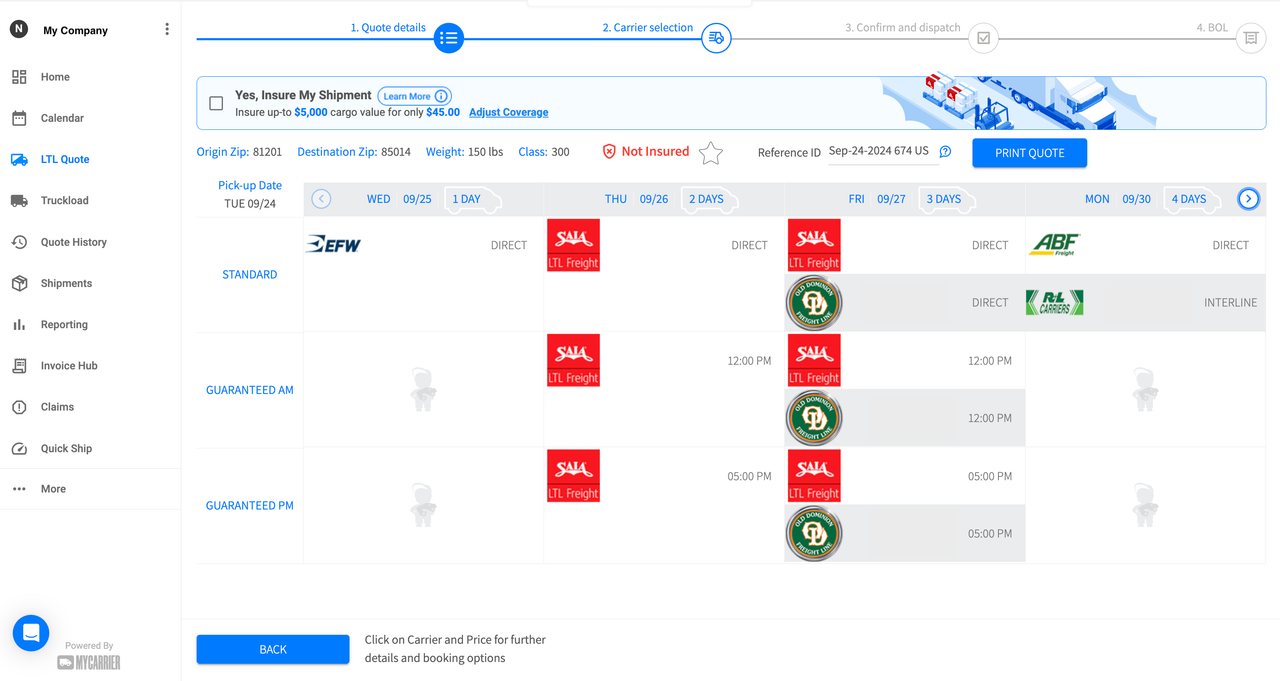1280x681 pixels.
Task: Click the Shipments box icon
Action: 19,283
